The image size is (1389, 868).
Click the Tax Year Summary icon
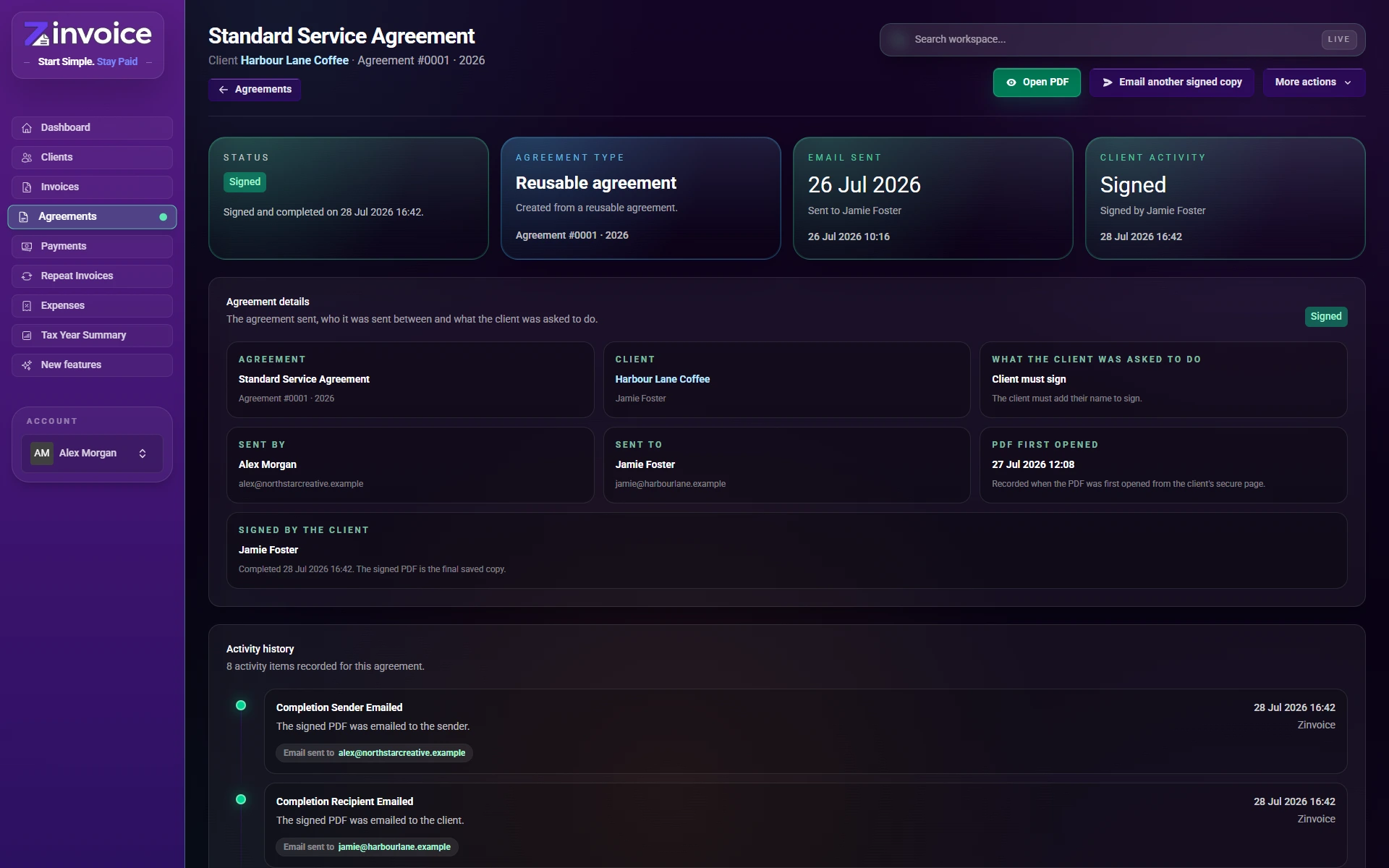point(27,336)
